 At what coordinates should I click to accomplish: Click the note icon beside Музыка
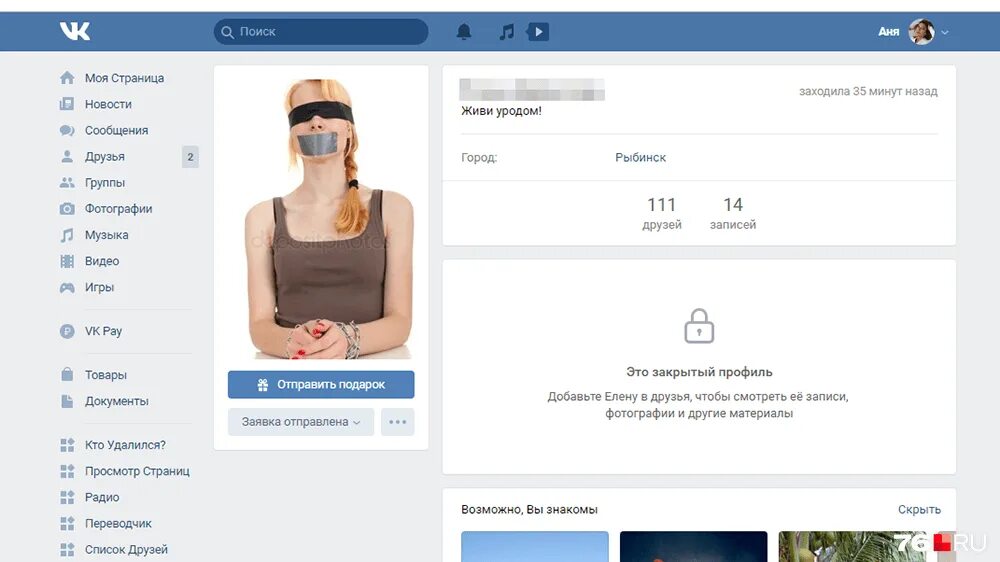coord(67,235)
